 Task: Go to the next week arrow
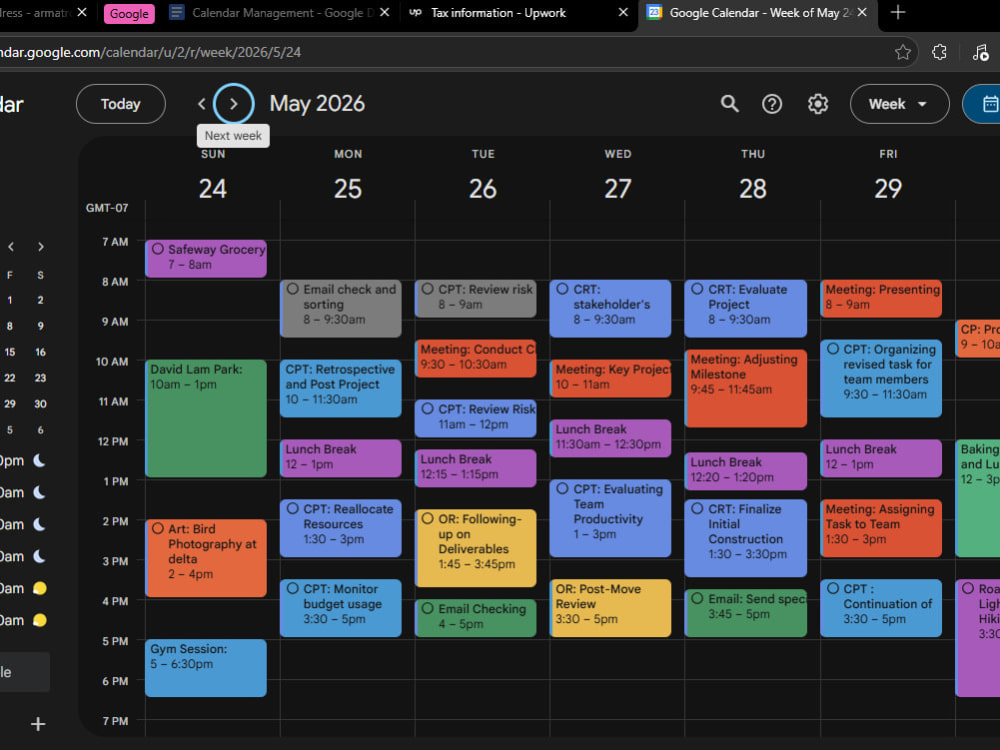pyautogui.click(x=233, y=103)
